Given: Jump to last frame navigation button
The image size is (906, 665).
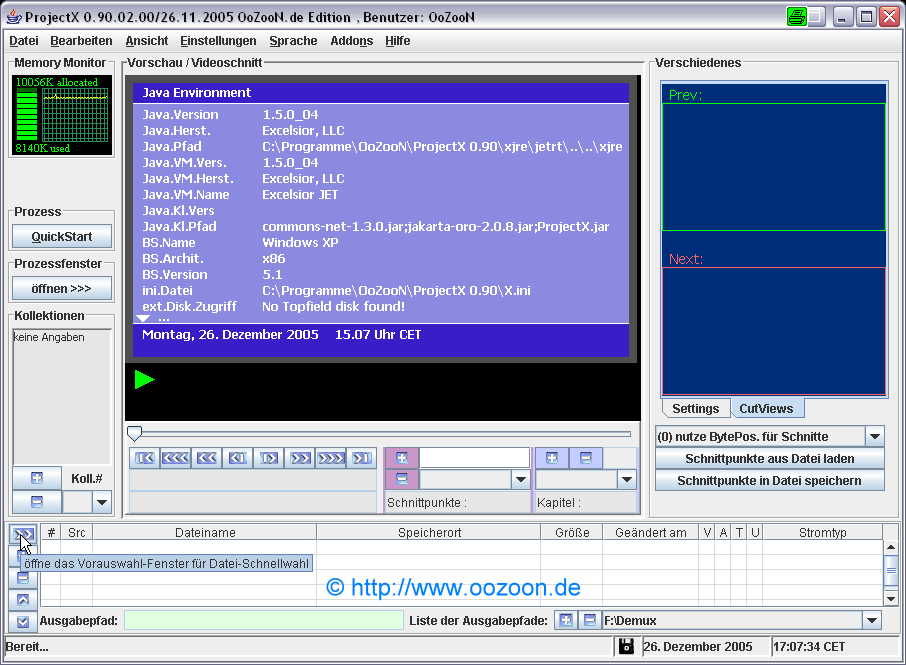Looking at the screenshot, I should (362, 458).
